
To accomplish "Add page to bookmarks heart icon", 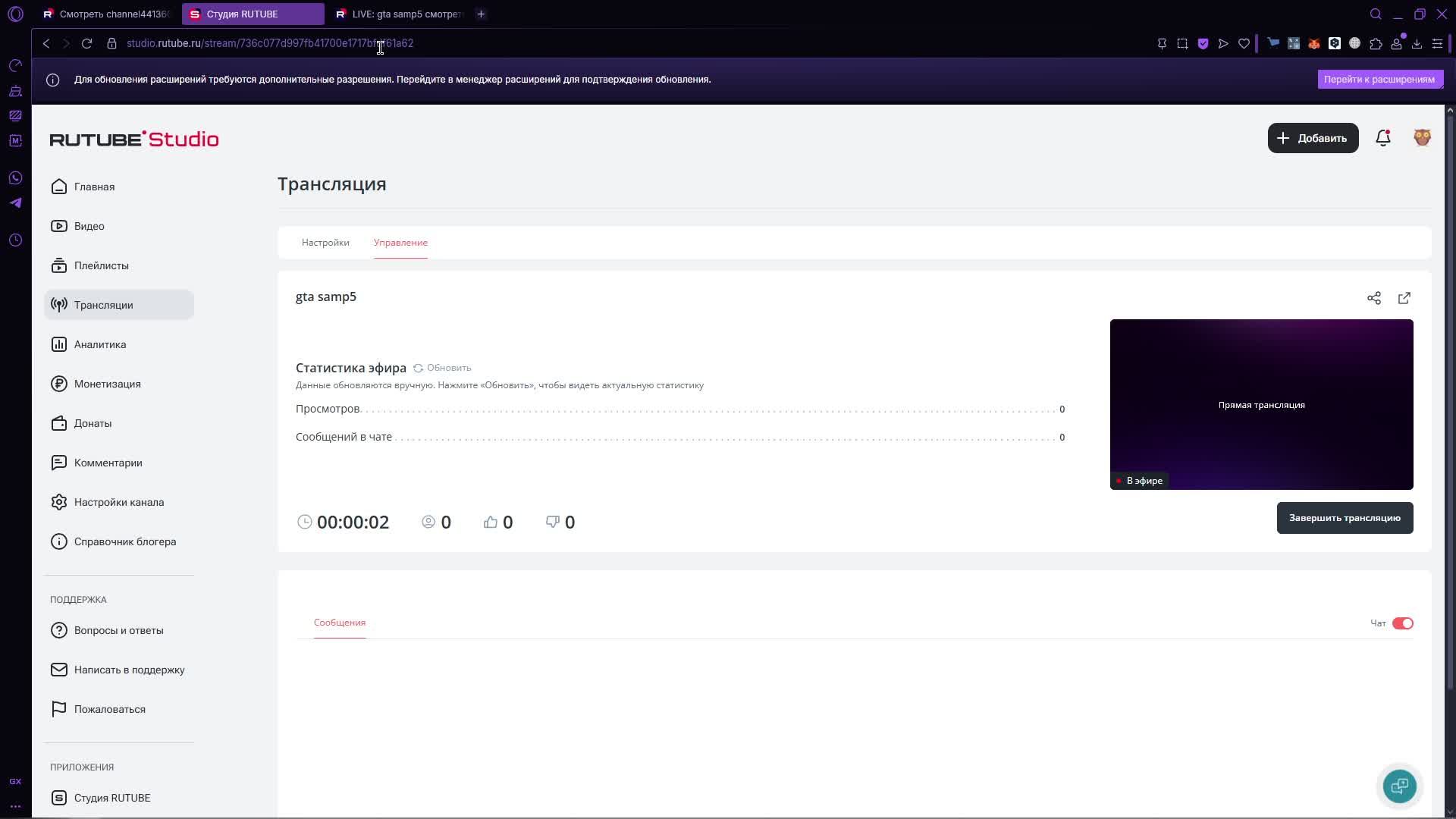I will point(1244,44).
